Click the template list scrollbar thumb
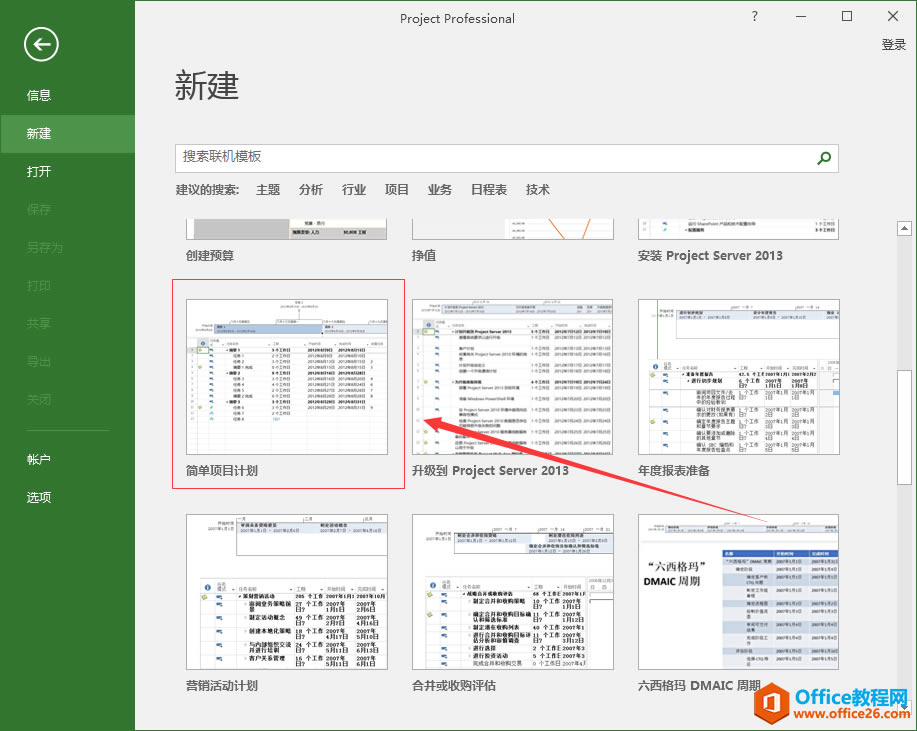Screen dimensions: 917x731 904,427
